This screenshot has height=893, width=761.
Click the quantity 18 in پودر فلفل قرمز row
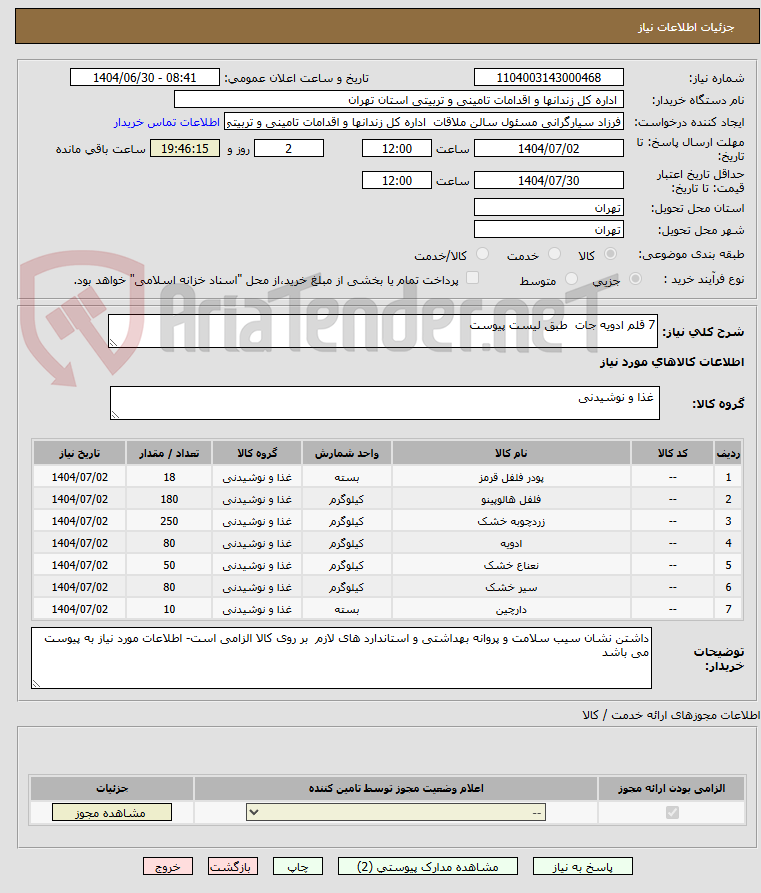tap(169, 477)
